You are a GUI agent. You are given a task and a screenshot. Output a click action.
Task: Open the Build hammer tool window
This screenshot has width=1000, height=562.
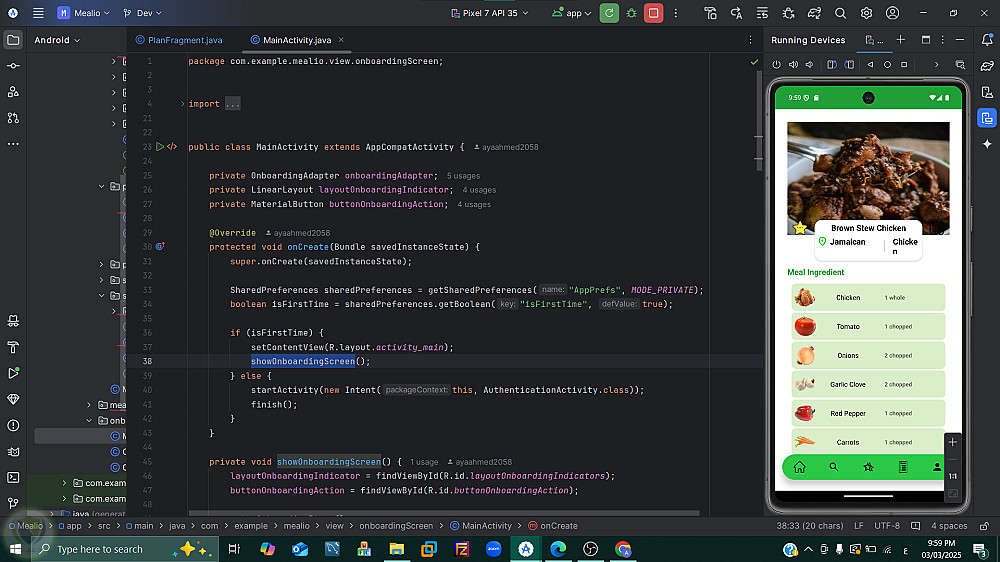coord(13,347)
